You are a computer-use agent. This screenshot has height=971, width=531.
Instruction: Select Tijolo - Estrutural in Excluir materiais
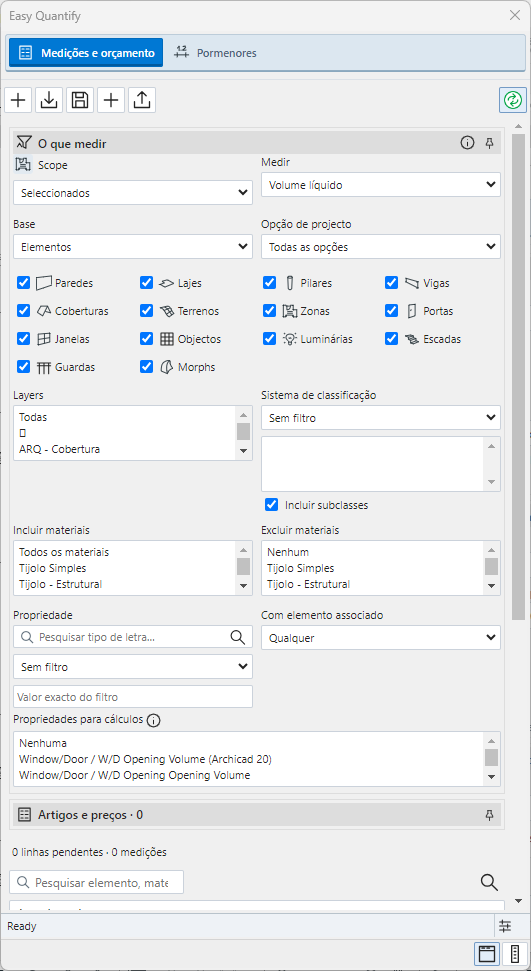pyautogui.click(x=374, y=584)
